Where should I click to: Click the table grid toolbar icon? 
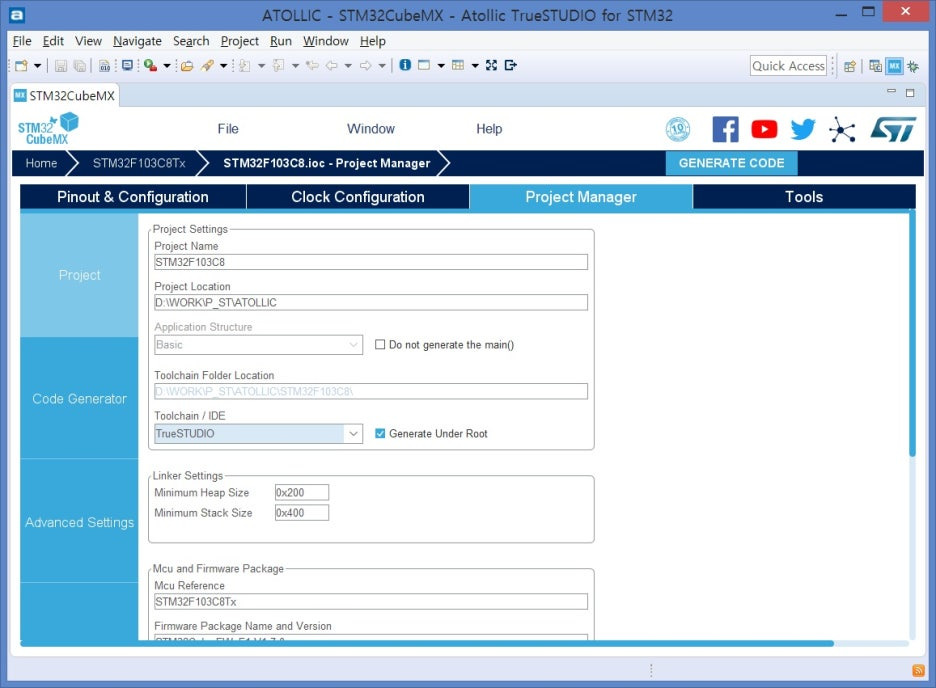point(458,65)
